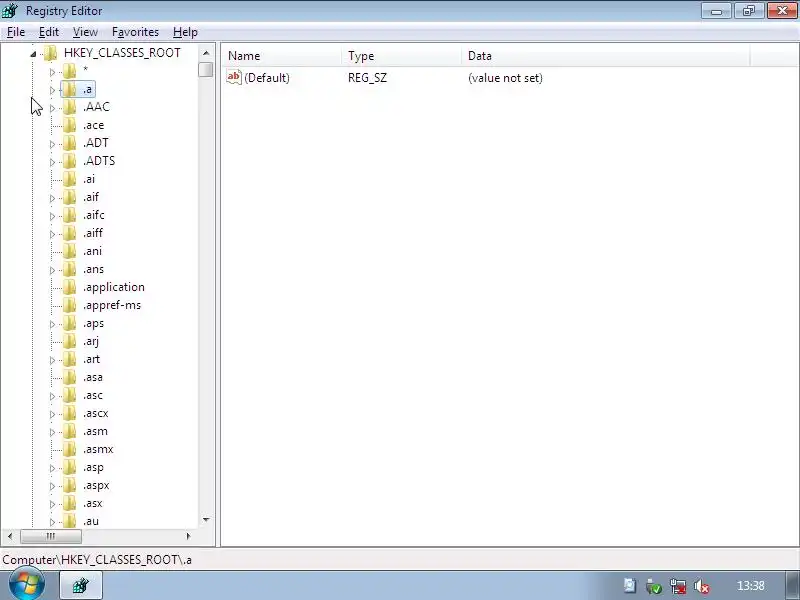This screenshot has height=600, width=800.
Task: Click the .ADTS folder icon
Action: 69,161
